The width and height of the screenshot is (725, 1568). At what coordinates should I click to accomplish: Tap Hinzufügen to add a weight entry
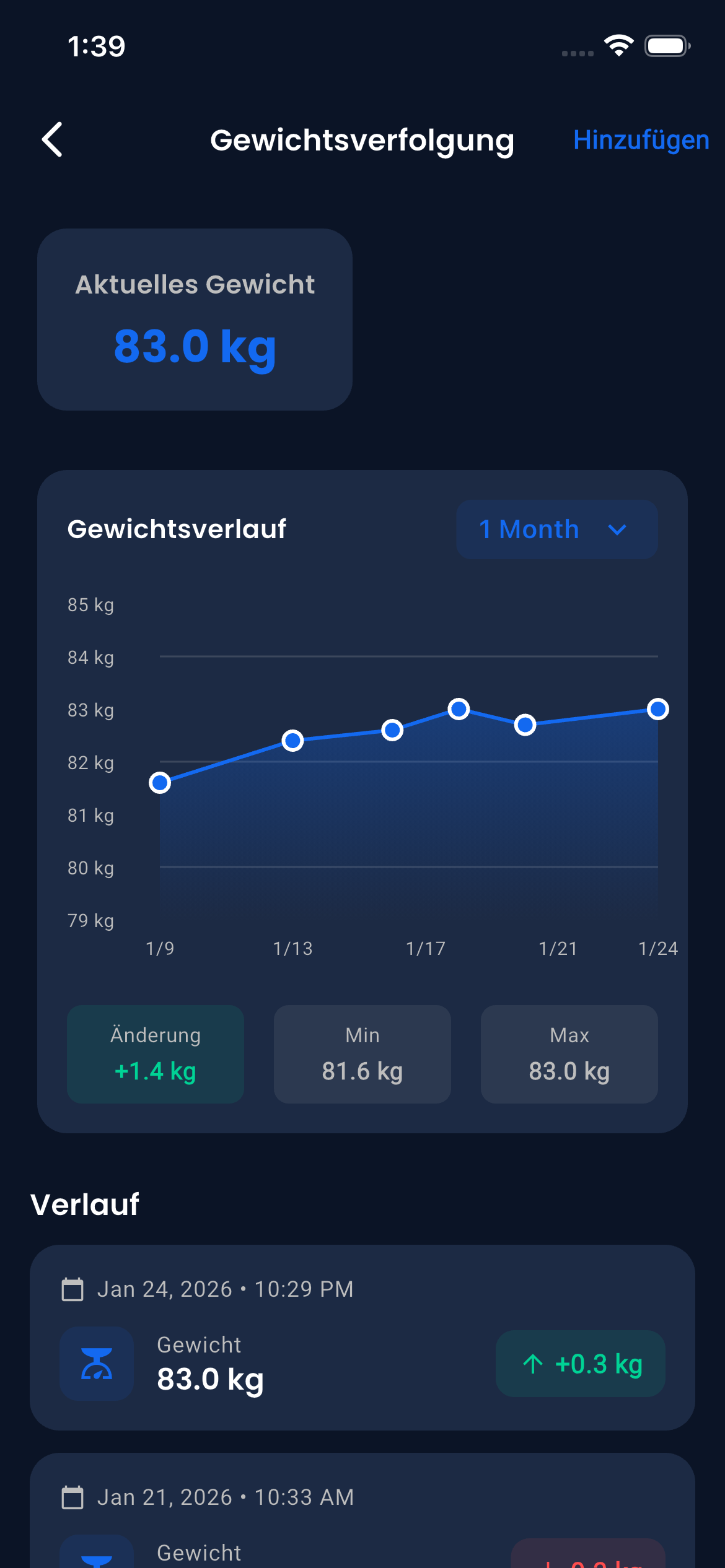click(641, 140)
